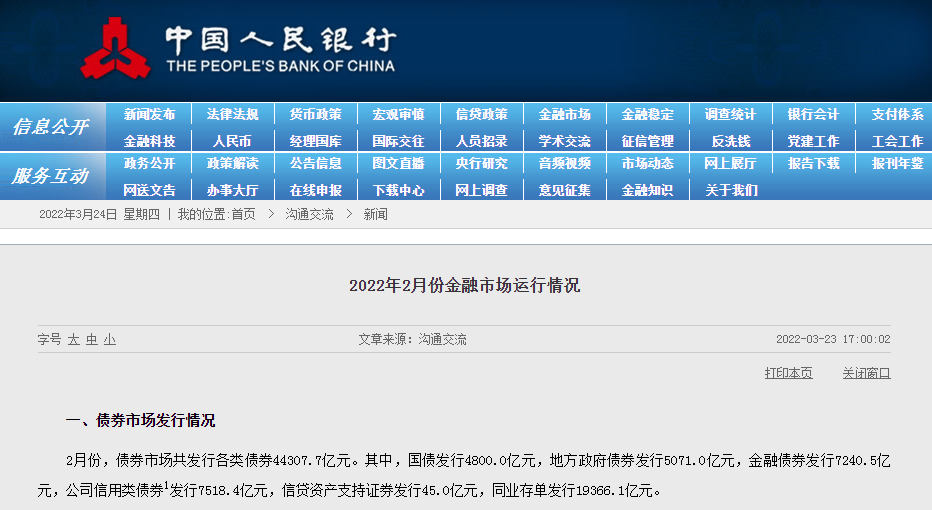Open 图文直播 navigation item
Viewport: 932px width, 510px height.
398,163
